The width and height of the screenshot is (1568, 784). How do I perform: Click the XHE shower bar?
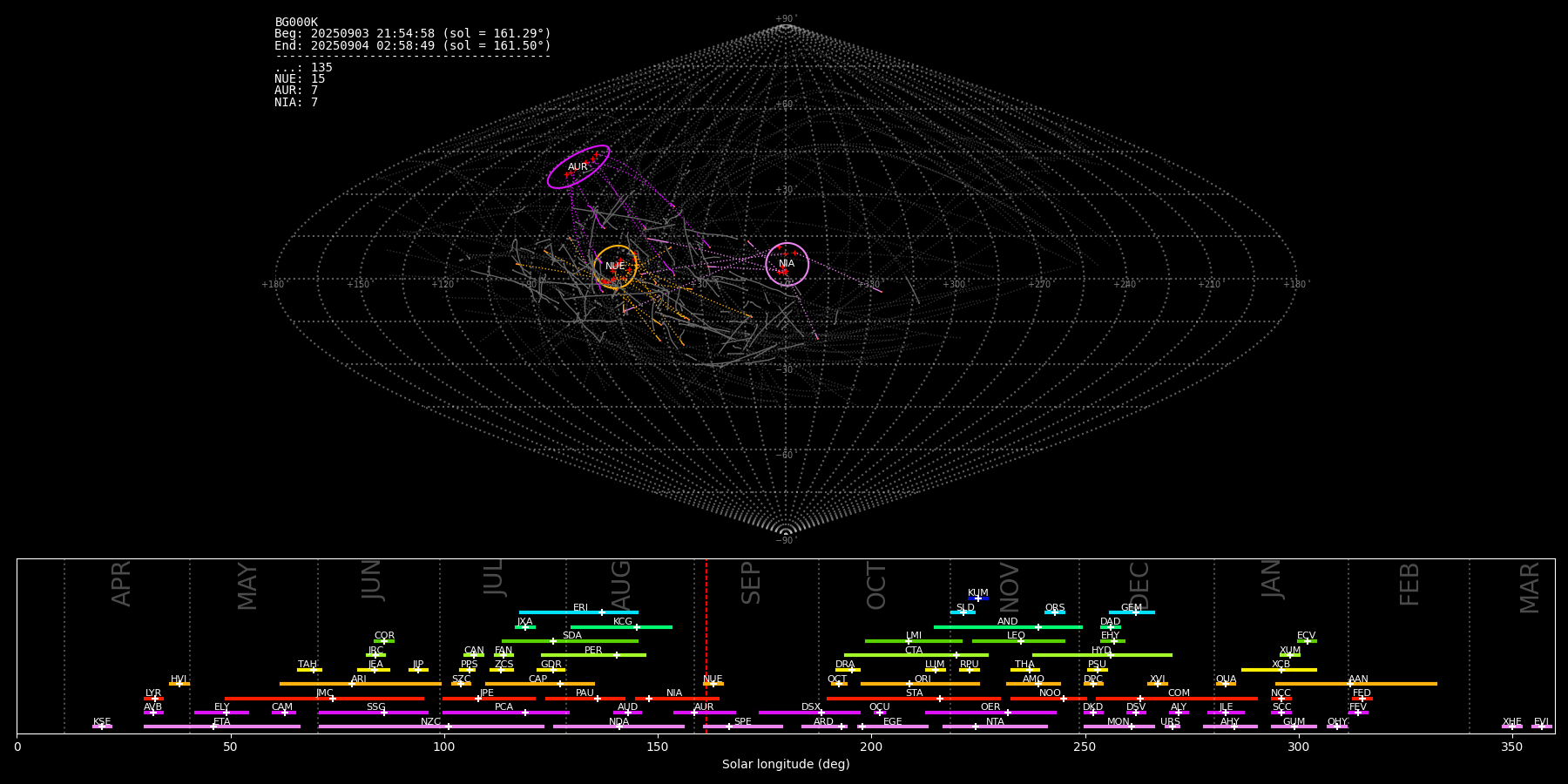tap(1512, 727)
